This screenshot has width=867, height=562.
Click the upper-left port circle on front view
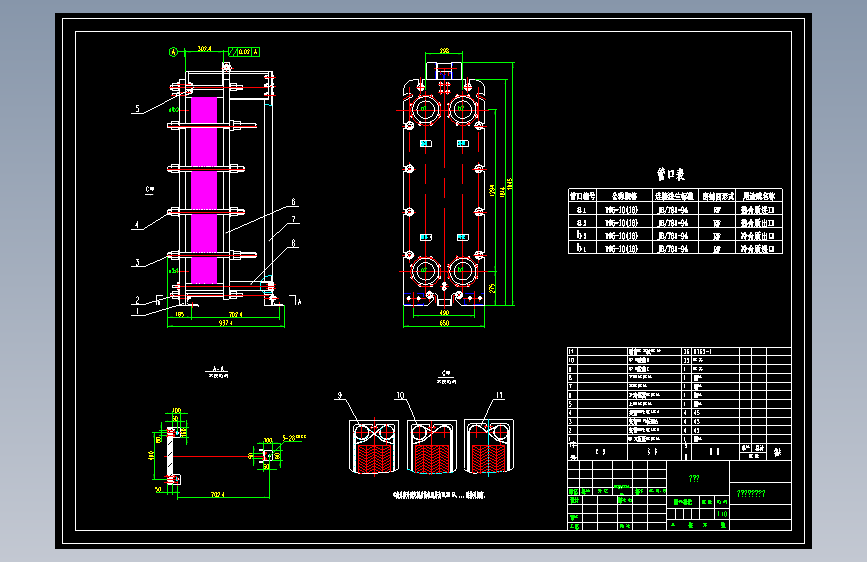pyautogui.click(x=425, y=109)
